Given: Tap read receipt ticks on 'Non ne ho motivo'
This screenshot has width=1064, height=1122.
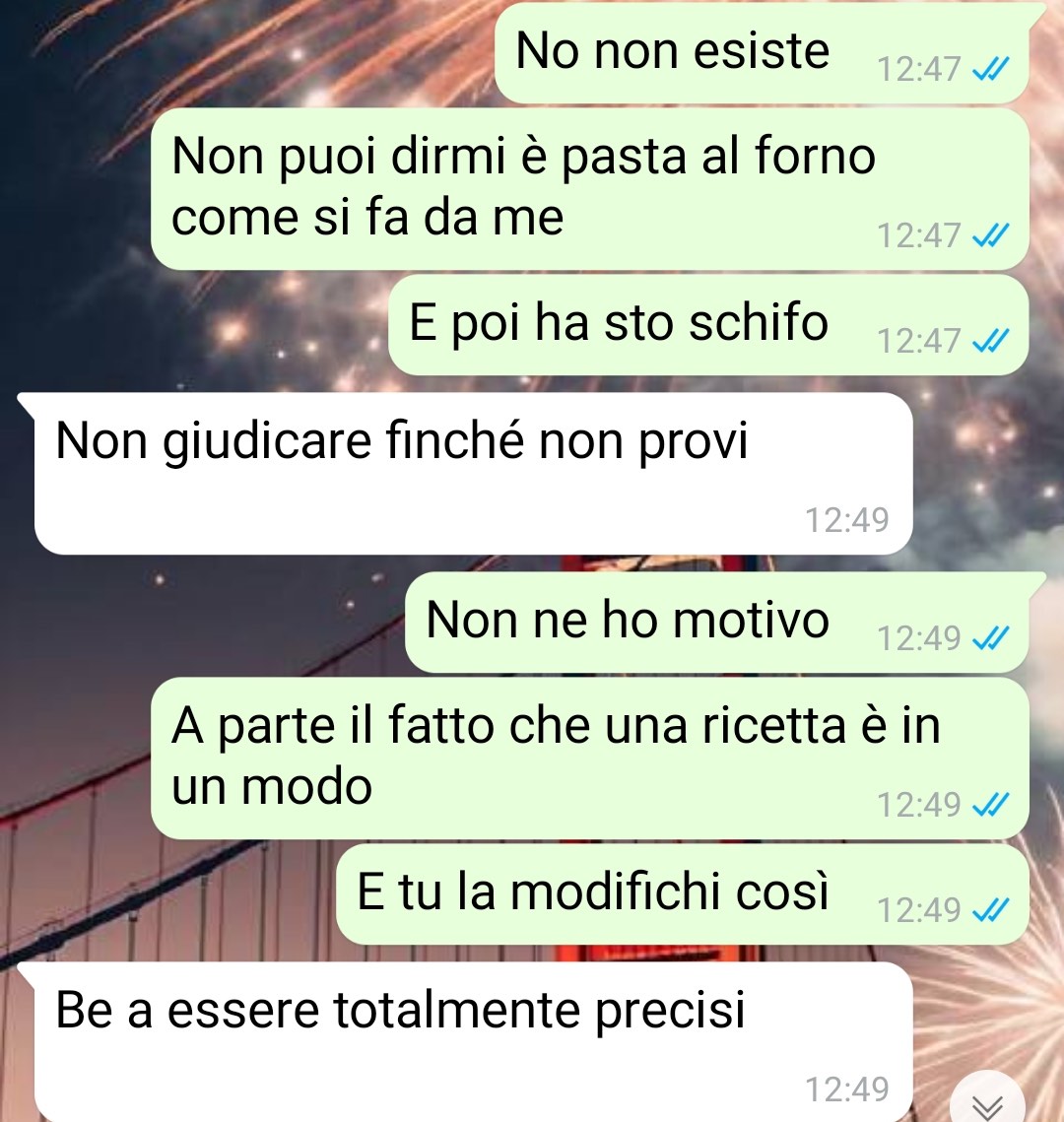Looking at the screenshot, I should point(991,638).
